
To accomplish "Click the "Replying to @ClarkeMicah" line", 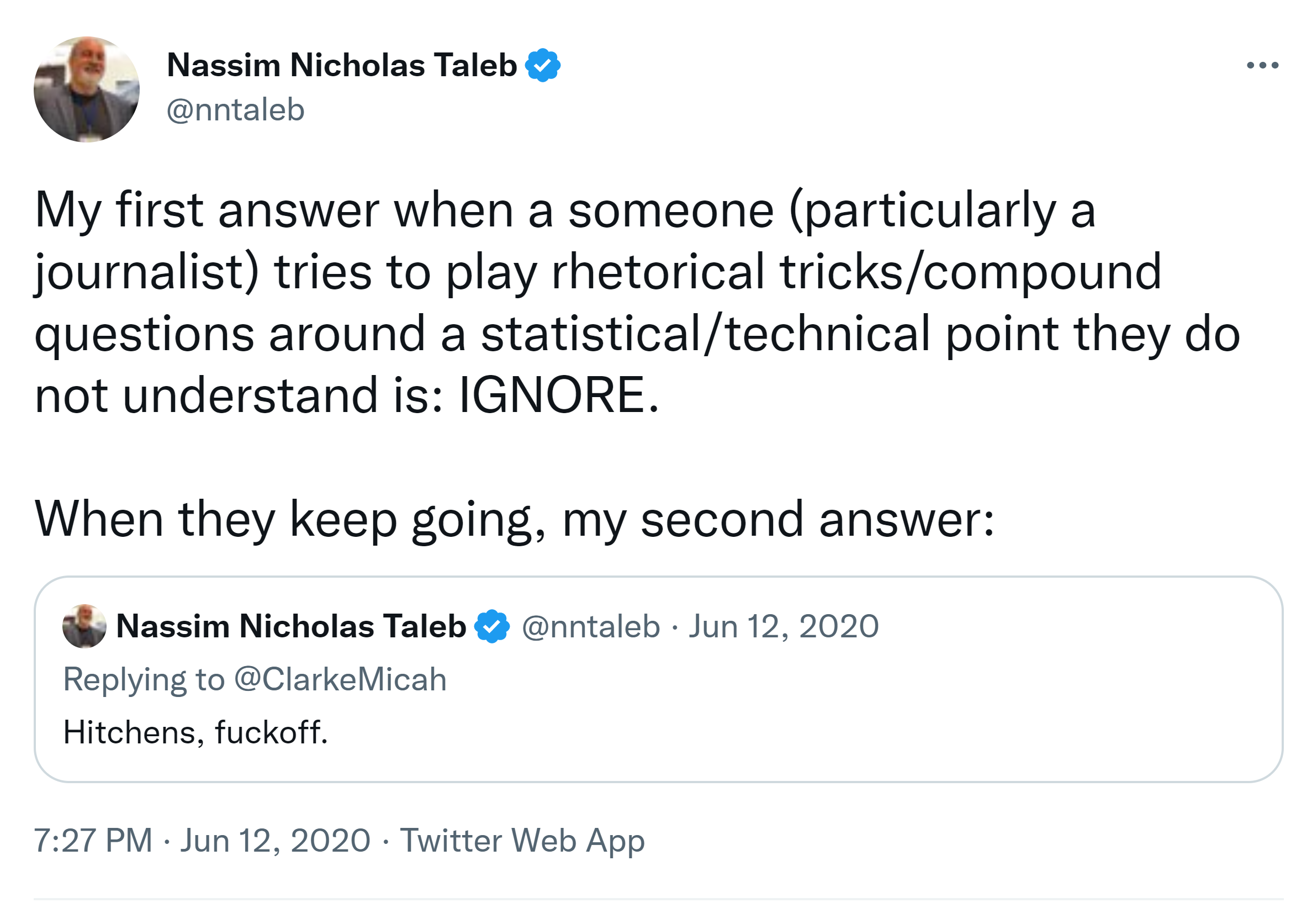I will click(255, 679).
